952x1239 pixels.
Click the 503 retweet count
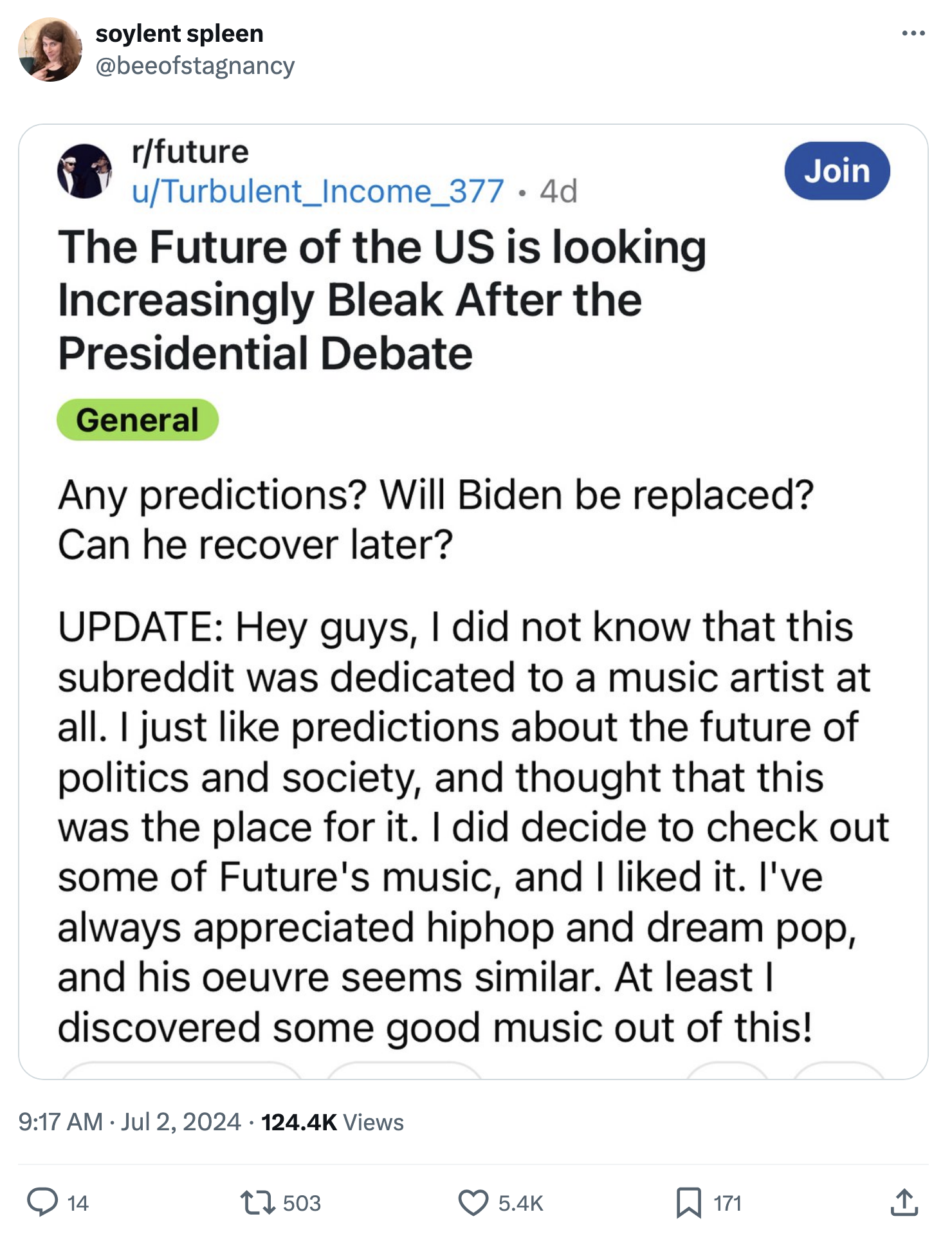pos(302,1203)
